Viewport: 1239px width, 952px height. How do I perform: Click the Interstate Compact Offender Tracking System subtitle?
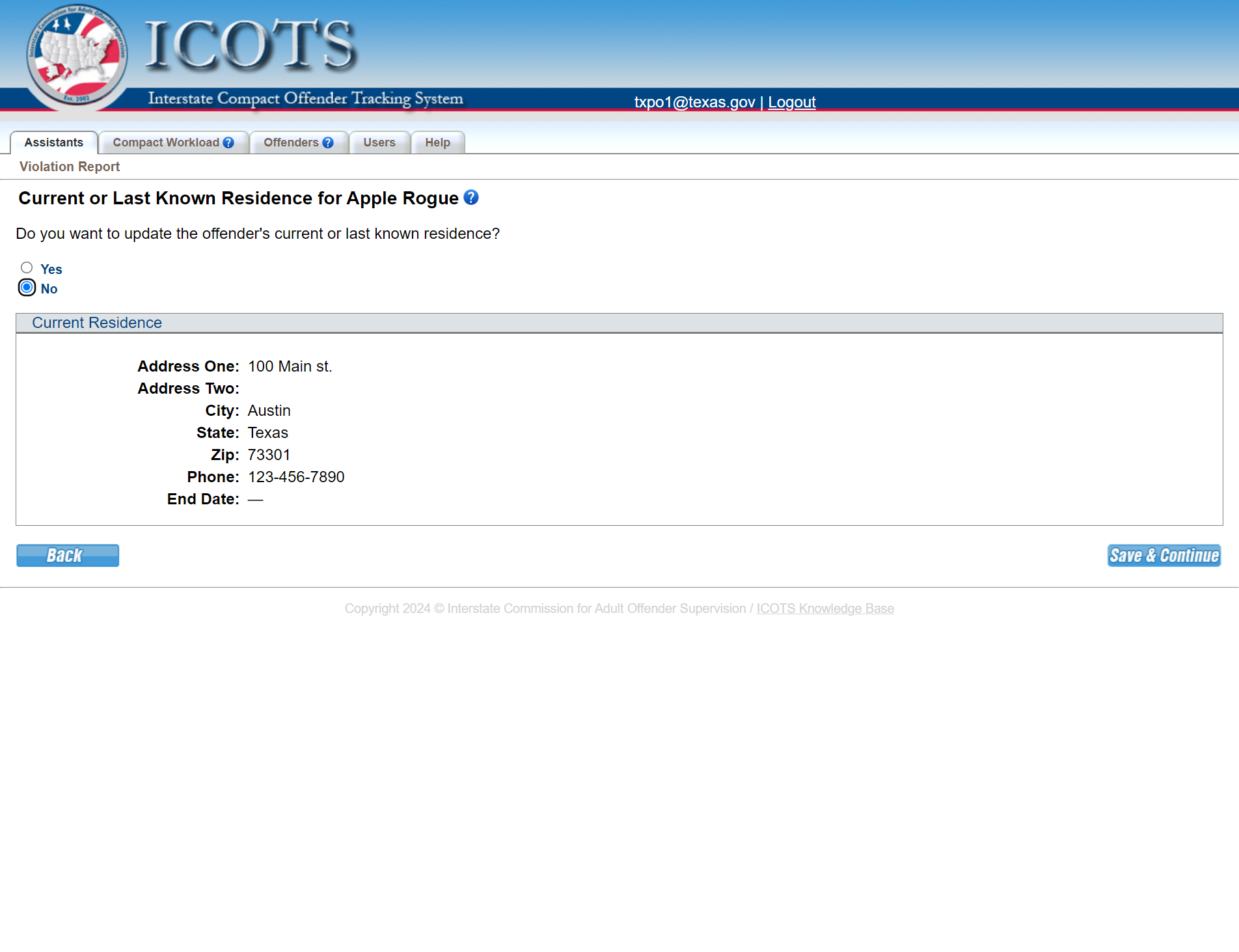[306, 98]
